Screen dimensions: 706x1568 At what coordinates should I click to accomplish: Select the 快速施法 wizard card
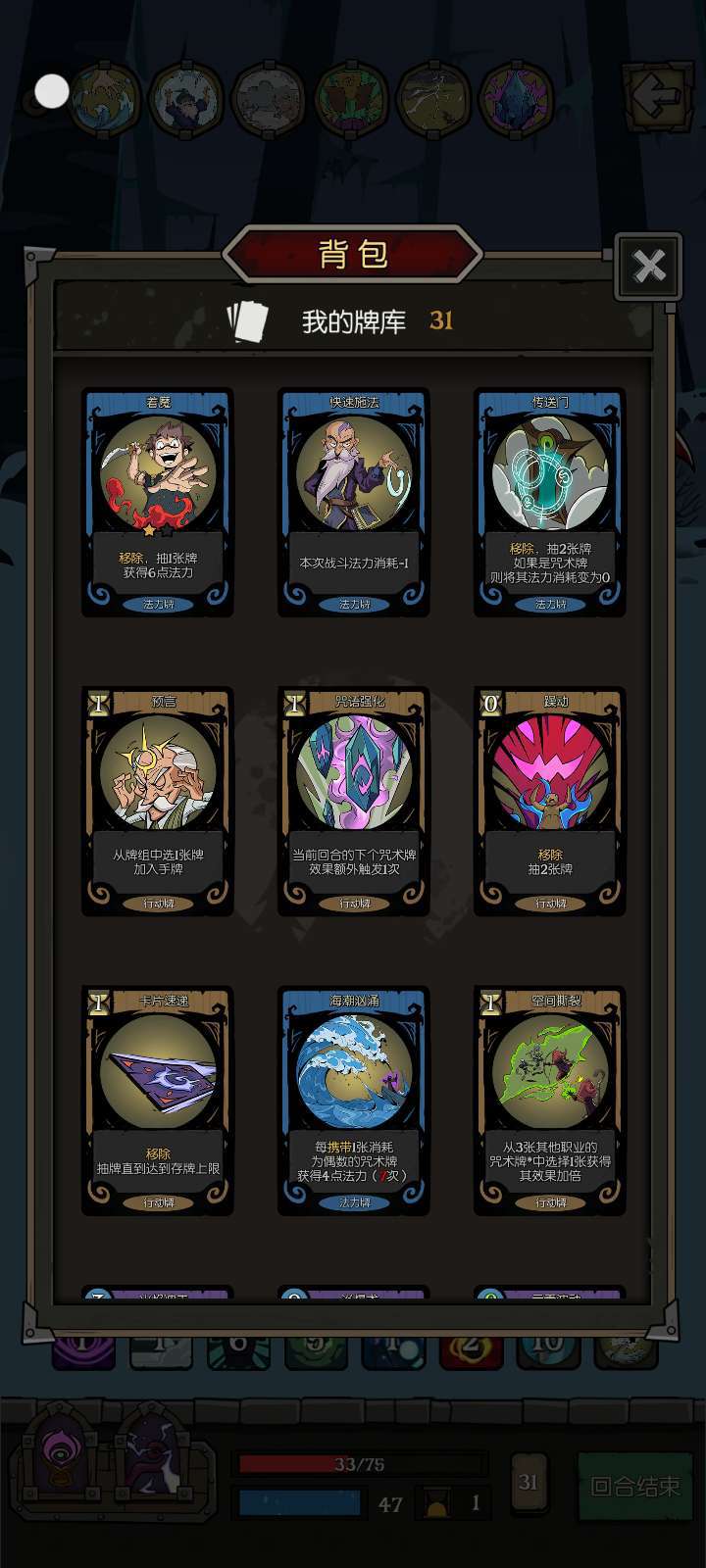pyautogui.click(x=354, y=503)
